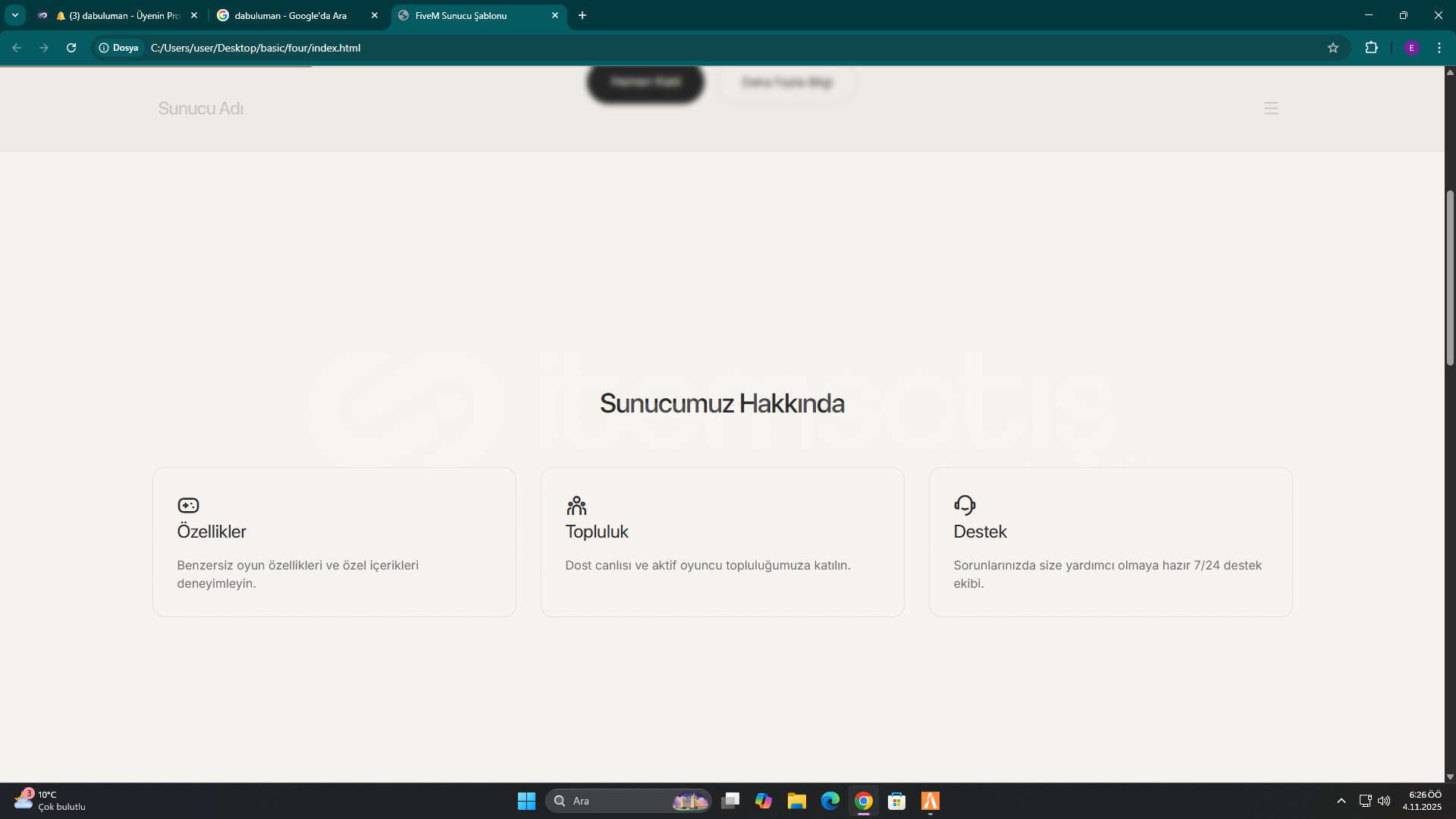Click the gamepad icon in Özellikler card
Viewport: 1456px width, 819px height.
(x=188, y=505)
